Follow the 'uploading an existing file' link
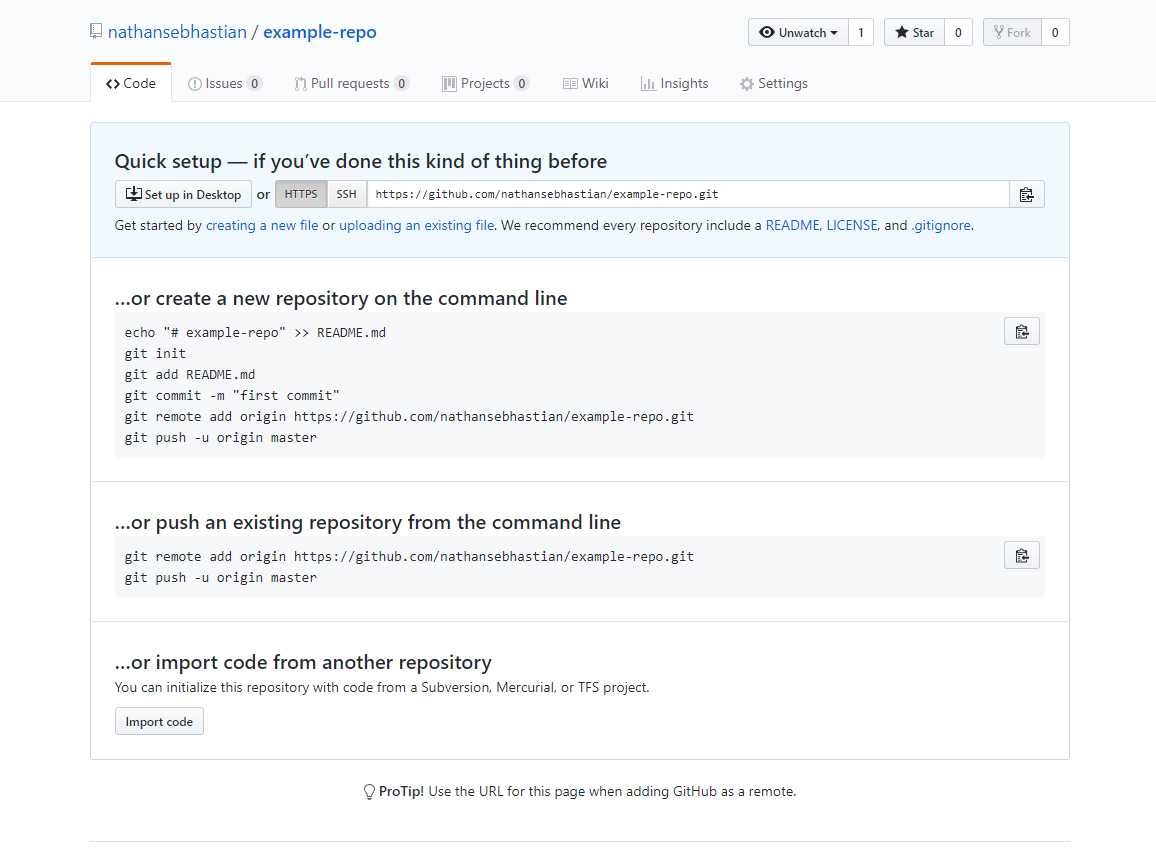 (x=417, y=226)
